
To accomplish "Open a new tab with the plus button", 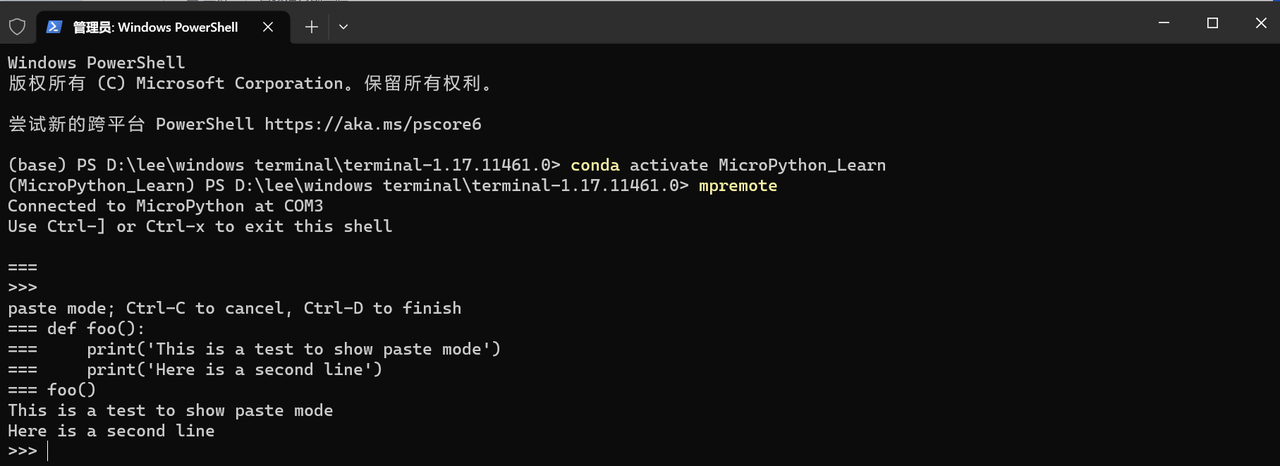I will pyautogui.click(x=311, y=27).
